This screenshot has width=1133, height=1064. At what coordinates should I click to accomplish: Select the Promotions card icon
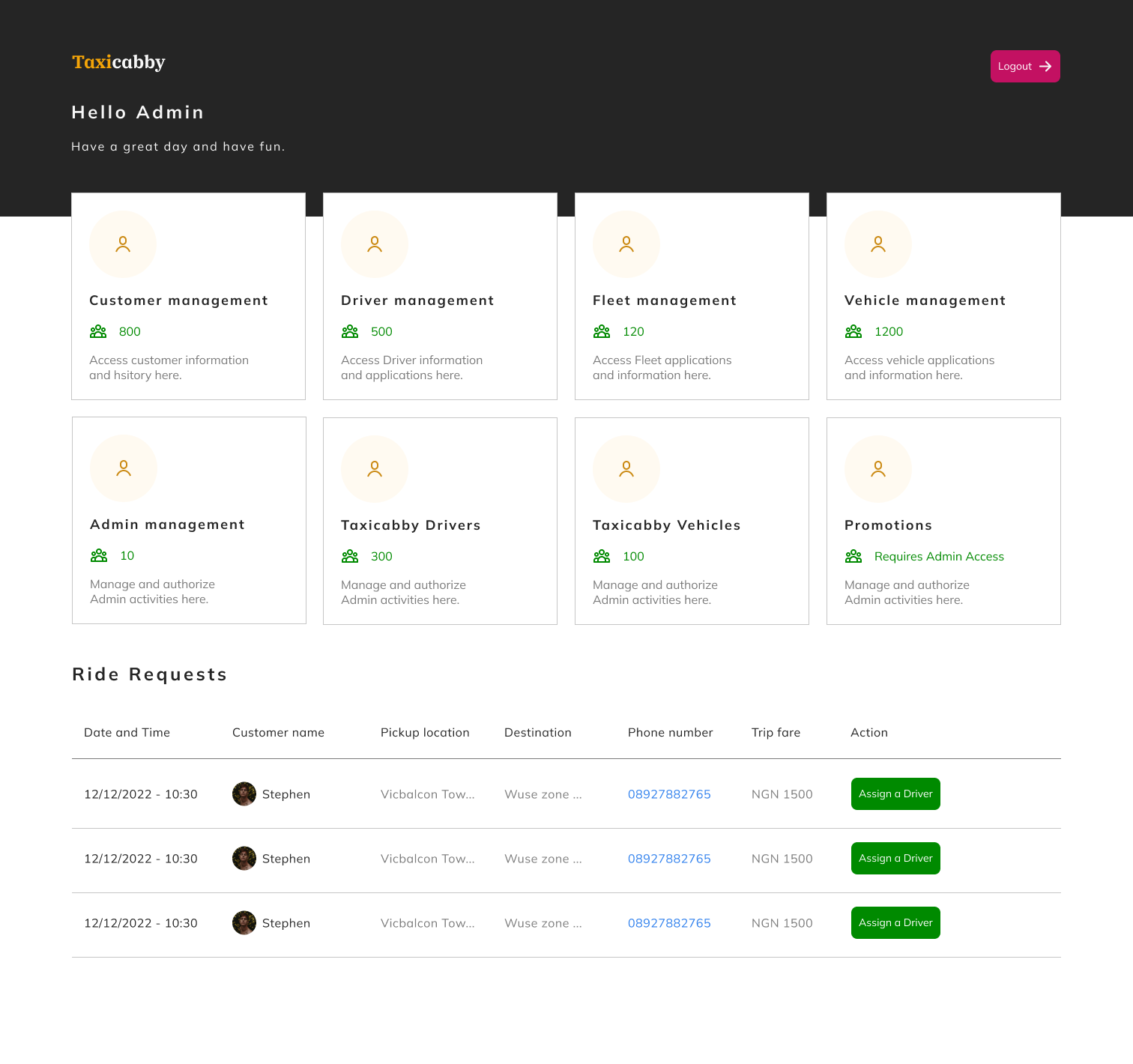pos(877,468)
